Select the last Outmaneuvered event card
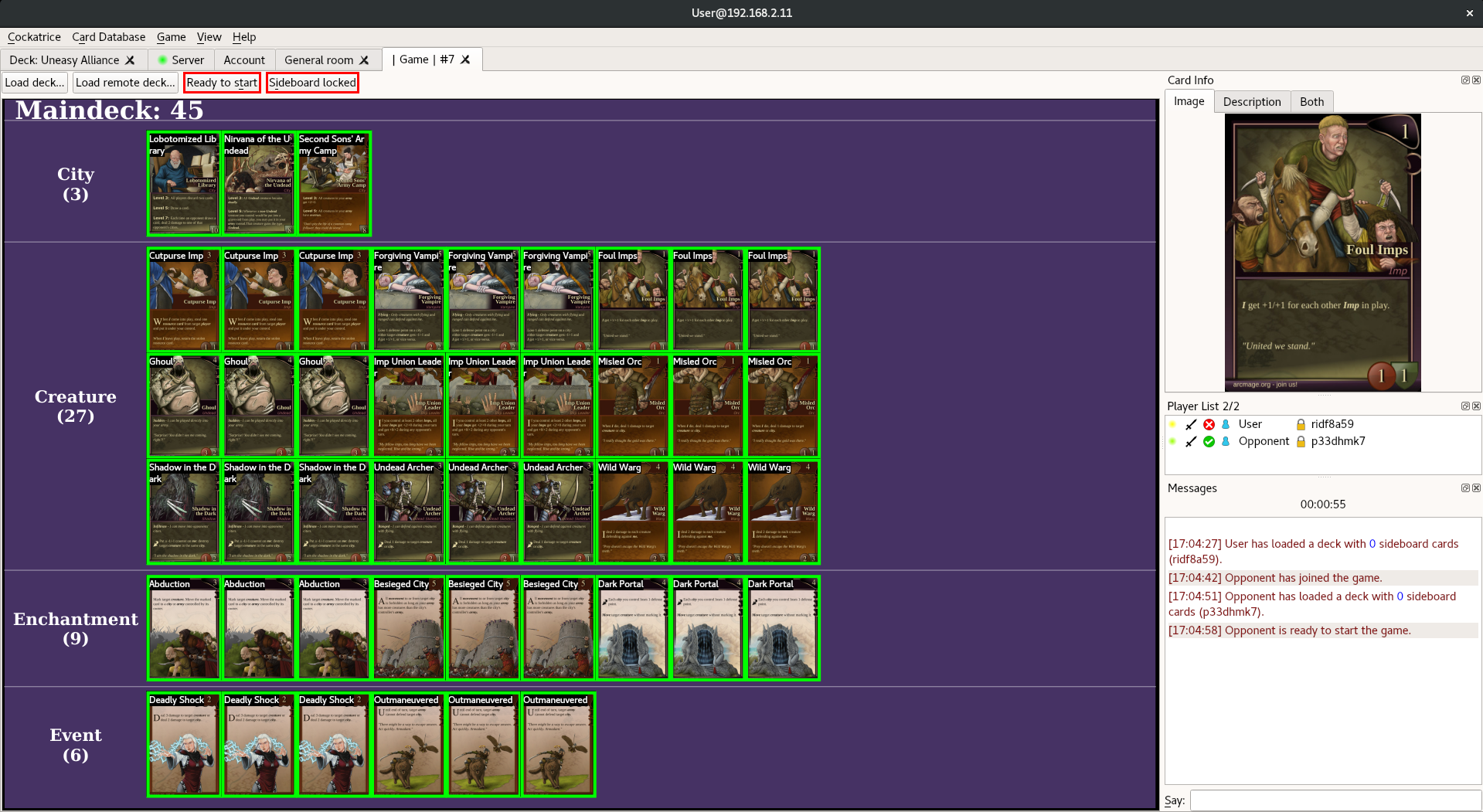The image size is (1483, 812). coord(558,744)
